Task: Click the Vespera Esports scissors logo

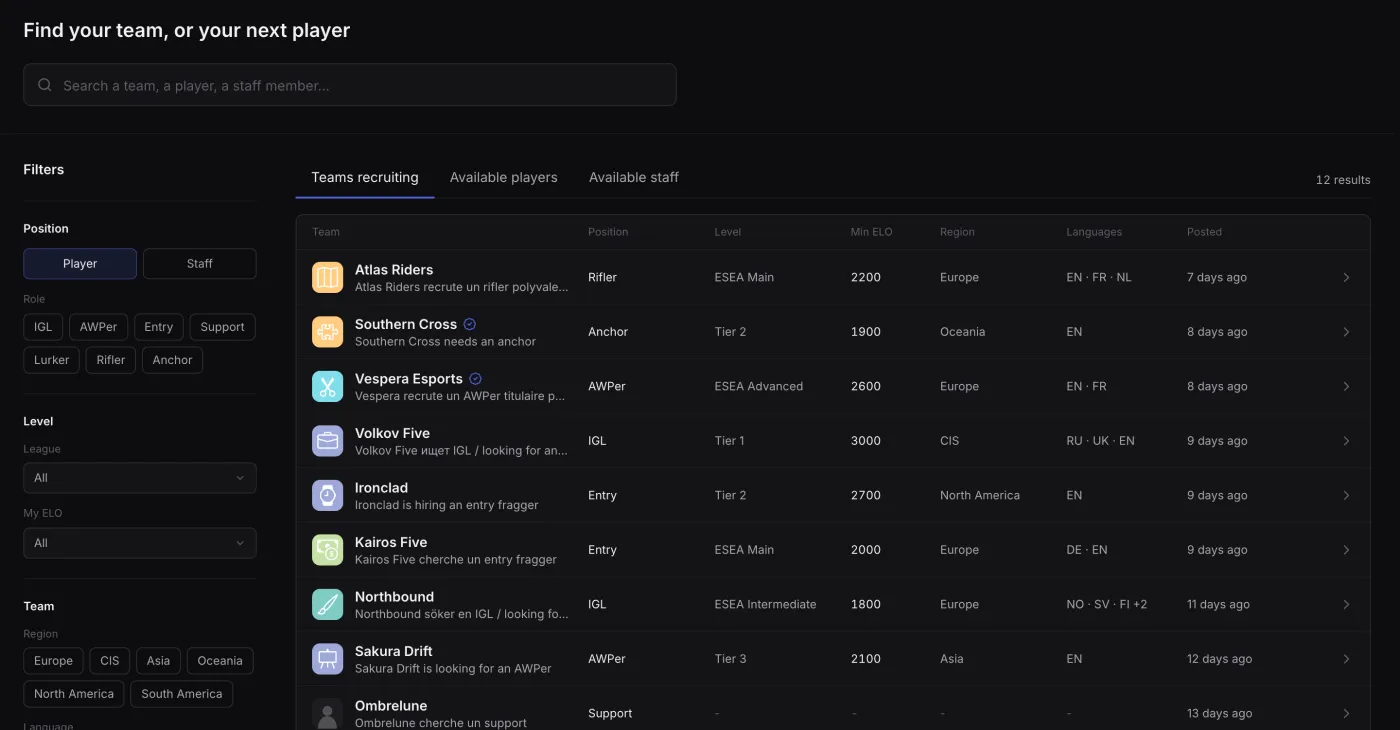Action: point(327,386)
